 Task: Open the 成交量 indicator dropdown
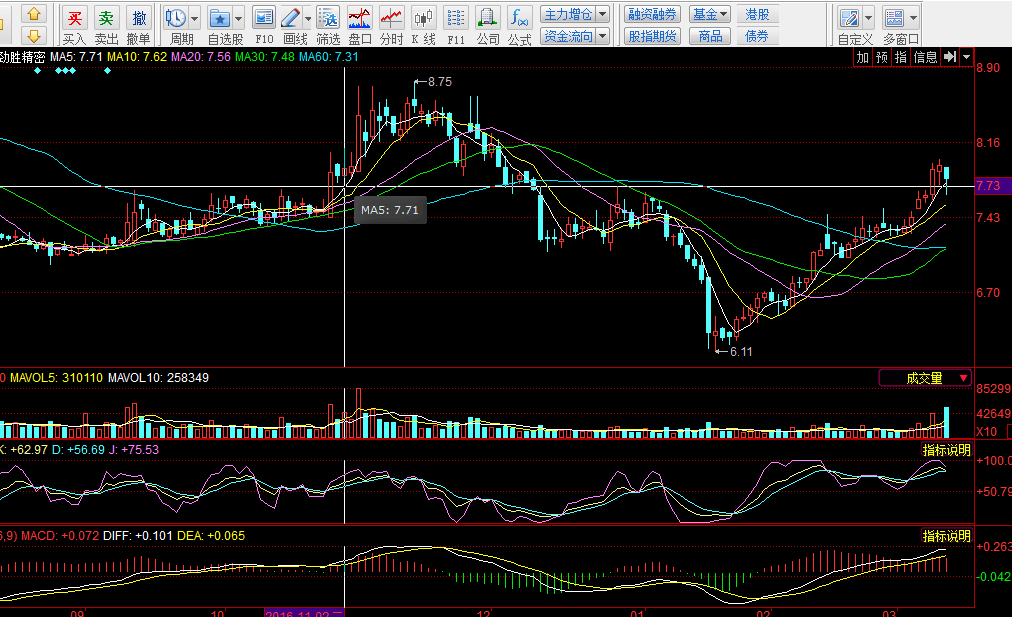pos(926,378)
